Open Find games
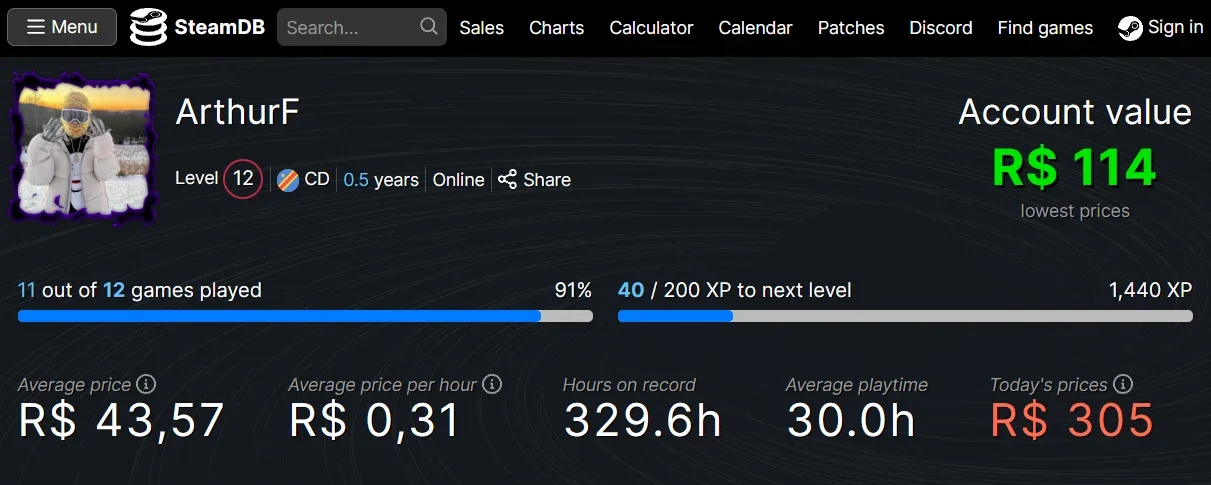The width and height of the screenshot is (1211, 485). coord(1045,28)
